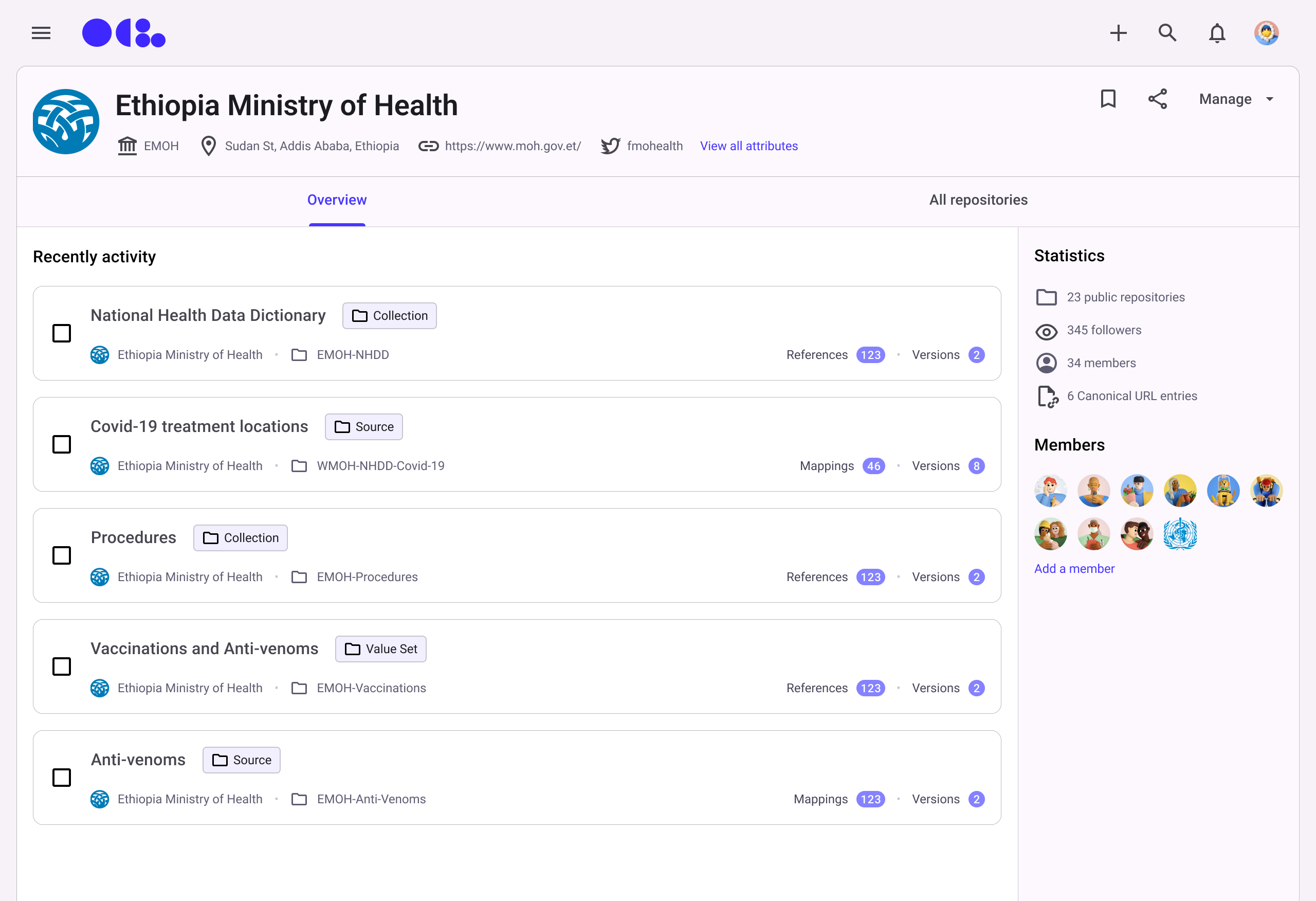Open the user profile avatar top right
The image size is (1316, 901).
click(x=1266, y=33)
